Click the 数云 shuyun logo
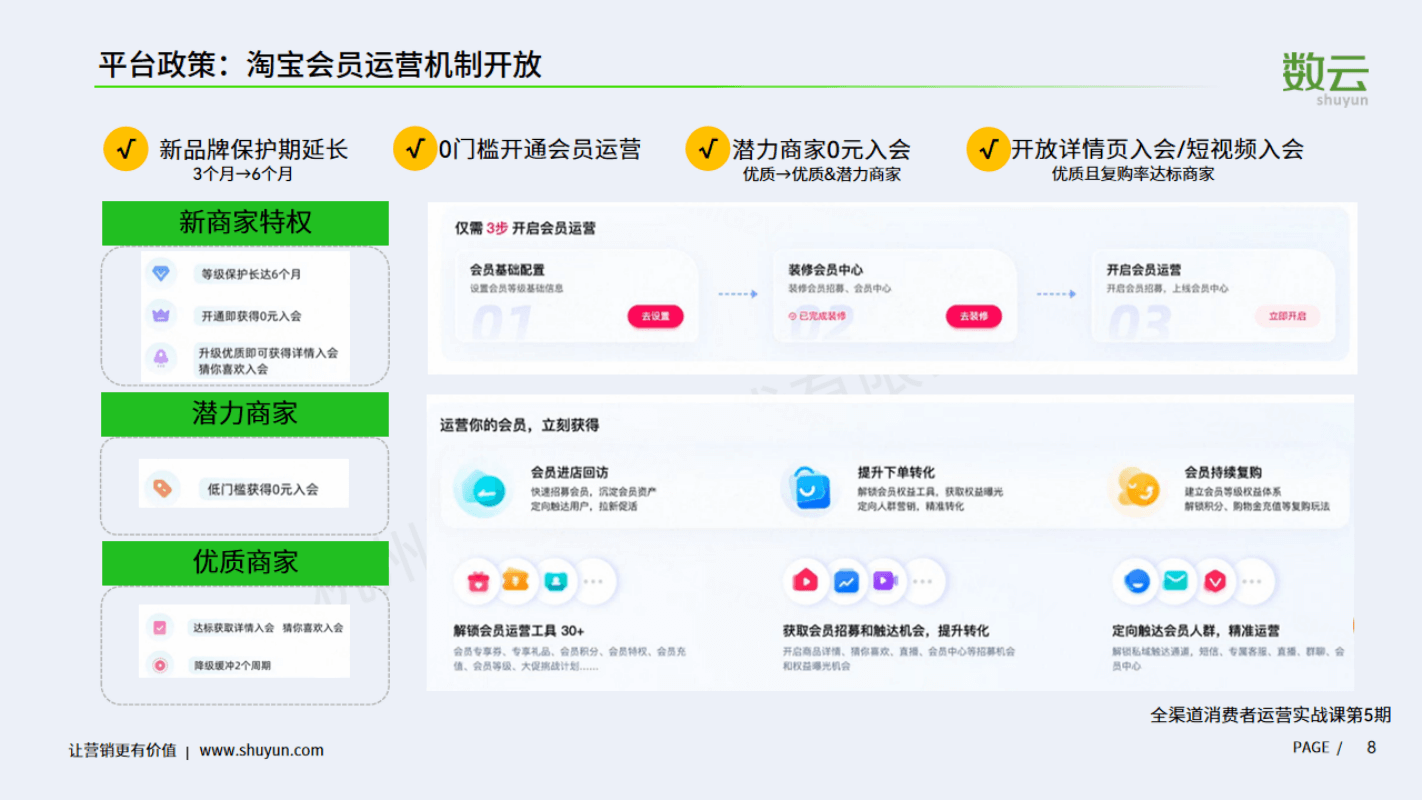Screen dimensions: 1422x800 pyautogui.click(x=1326, y=78)
